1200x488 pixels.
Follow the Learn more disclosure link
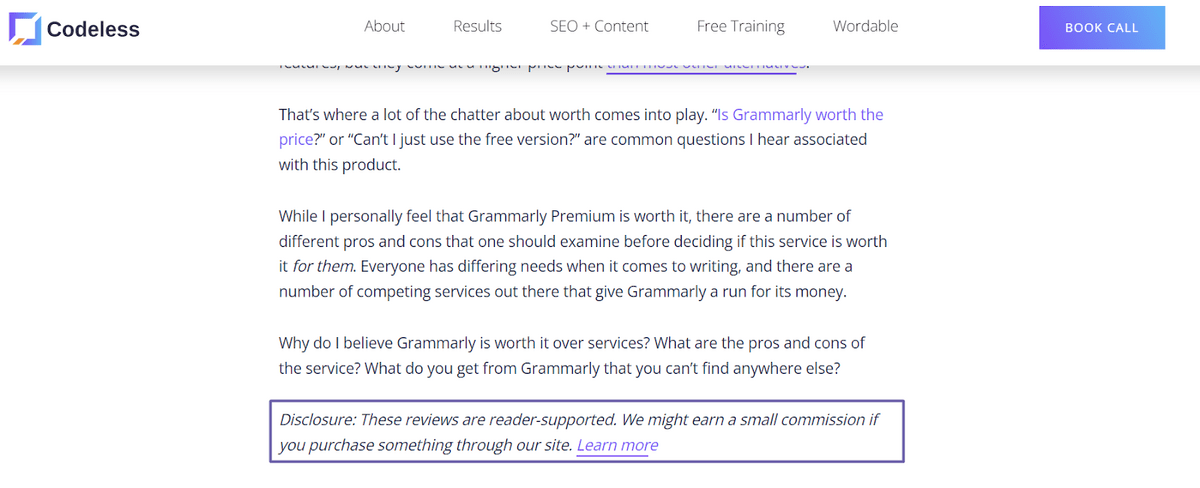click(617, 445)
